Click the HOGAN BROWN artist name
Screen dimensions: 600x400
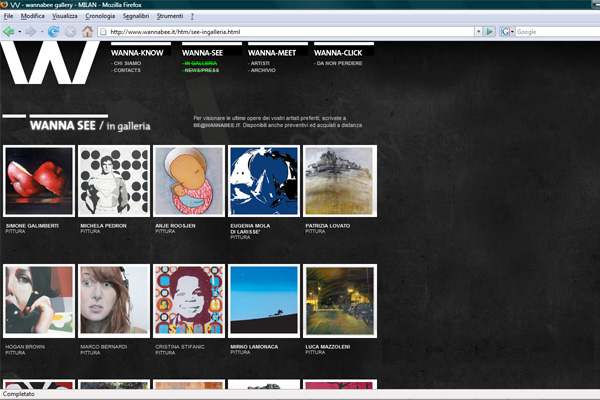(x=25, y=347)
